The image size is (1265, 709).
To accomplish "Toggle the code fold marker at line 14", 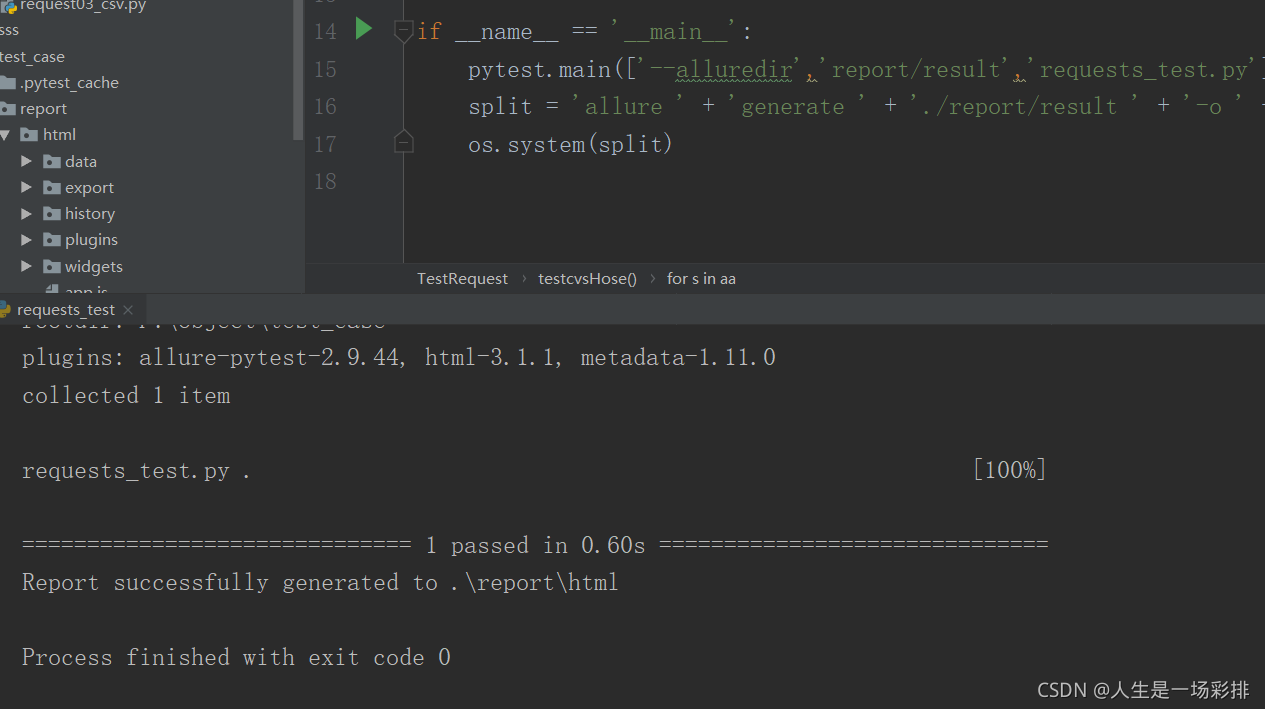I will pyautogui.click(x=403, y=31).
